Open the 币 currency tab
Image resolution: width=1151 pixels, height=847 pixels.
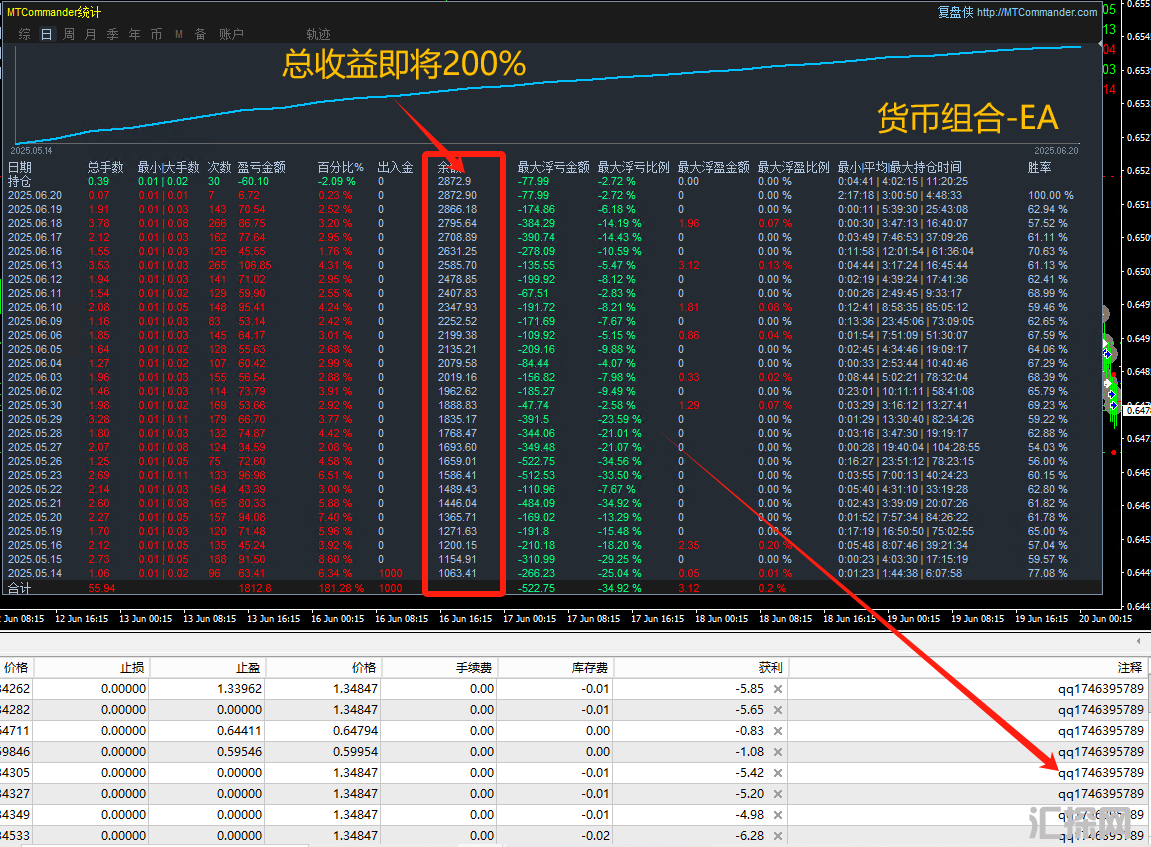click(156, 34)
